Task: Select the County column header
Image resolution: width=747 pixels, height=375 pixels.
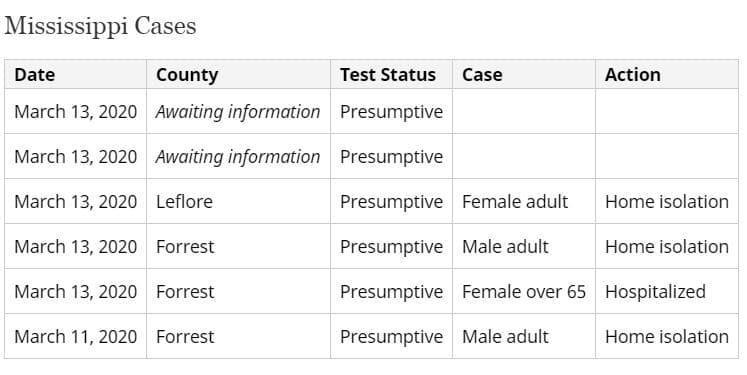Action: [238, 74]
